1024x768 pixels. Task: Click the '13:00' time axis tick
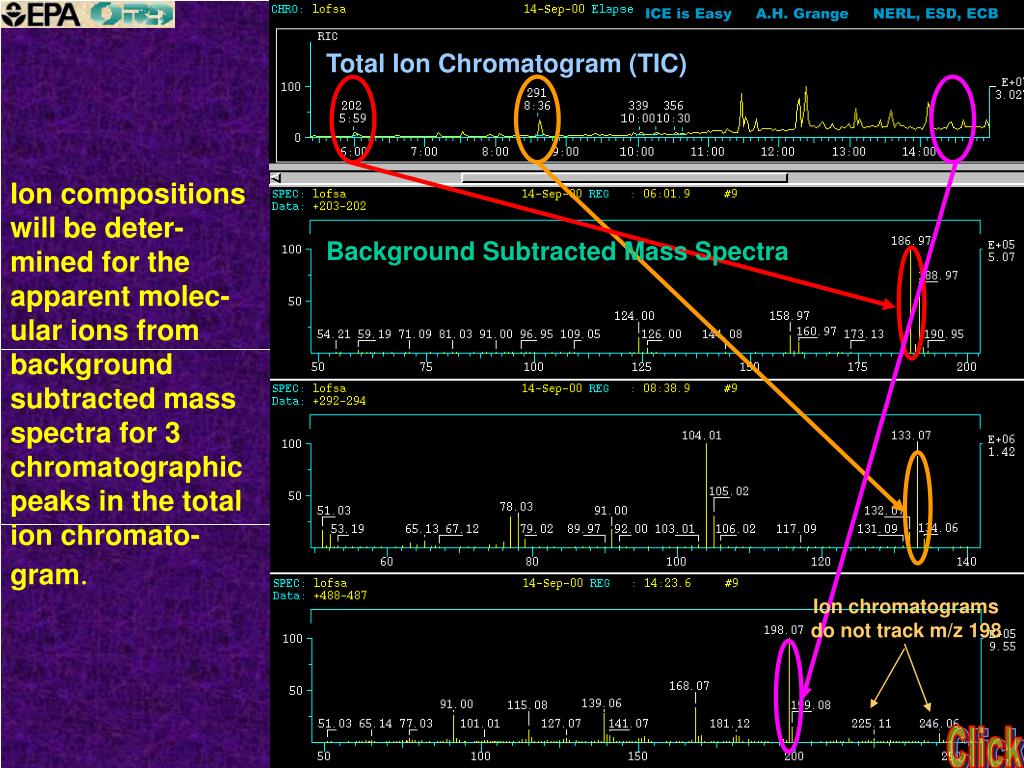coord(849,152)
